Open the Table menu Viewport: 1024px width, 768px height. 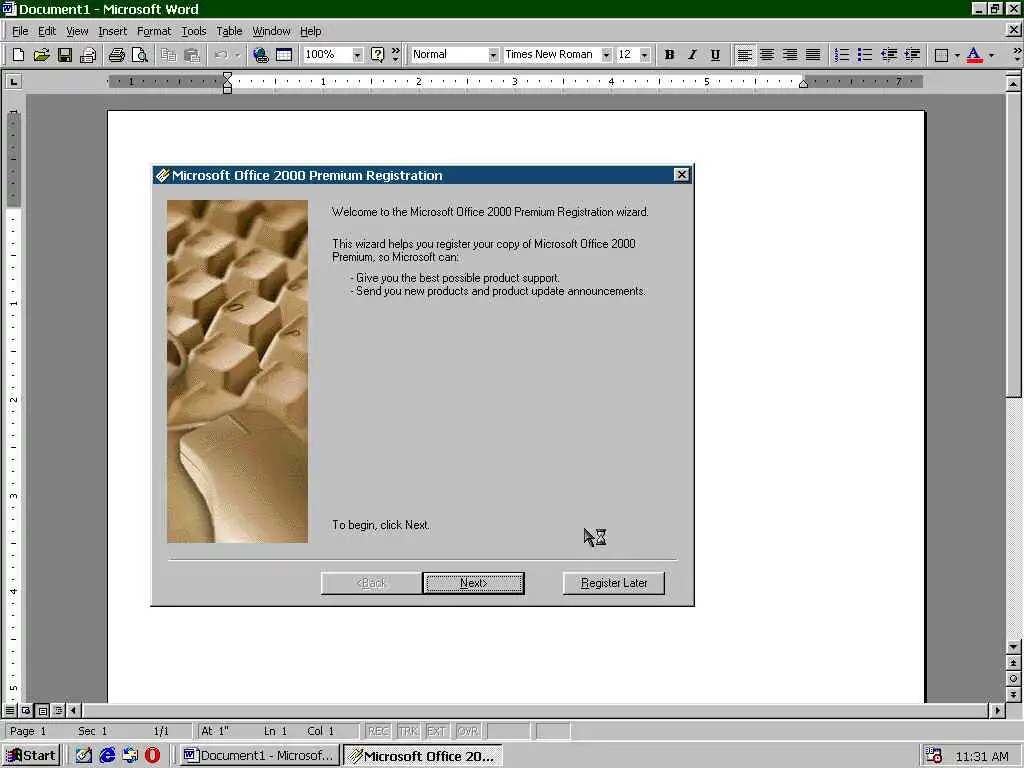point(229,31)
